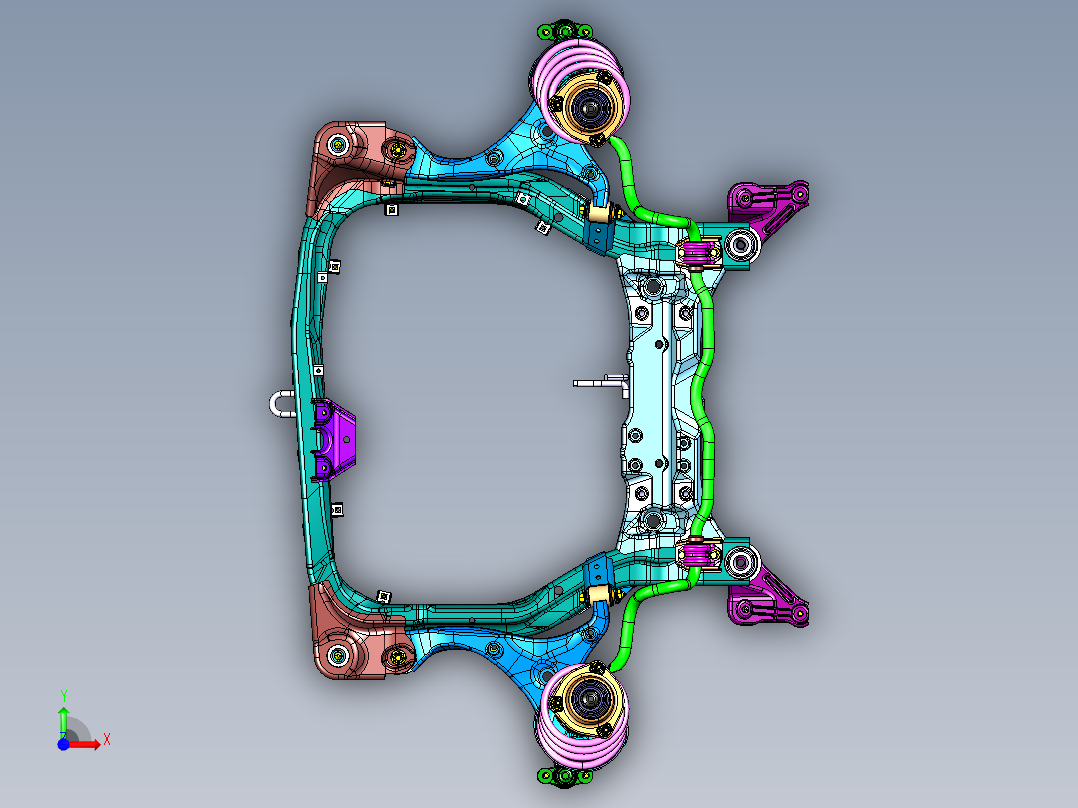Select the lower green ball joint fitting
Viewport: 1078px width, 808px height.
point(564,777)
